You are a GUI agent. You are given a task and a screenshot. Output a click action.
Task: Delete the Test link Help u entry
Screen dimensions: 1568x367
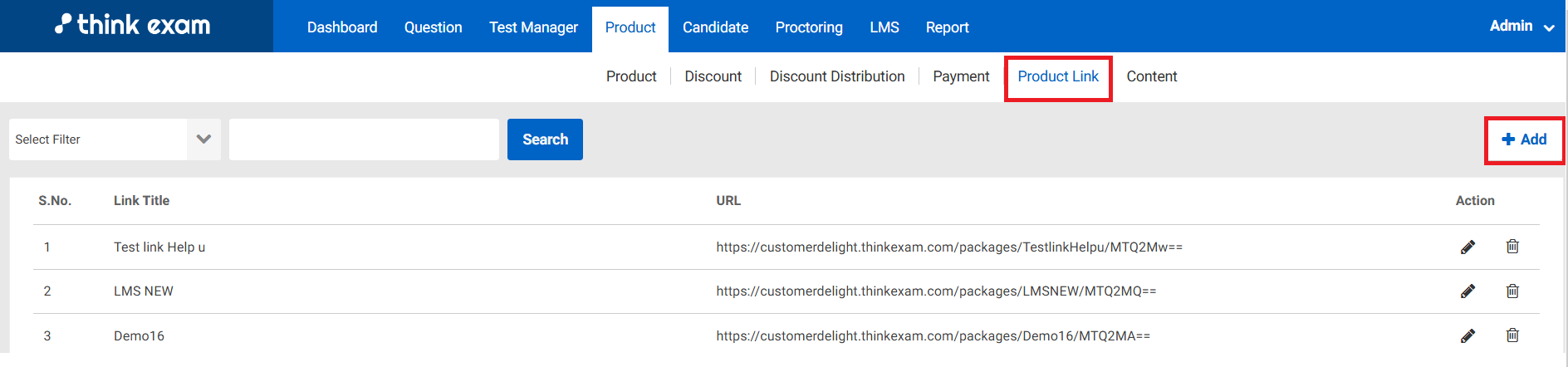(x=1512, y=247)
